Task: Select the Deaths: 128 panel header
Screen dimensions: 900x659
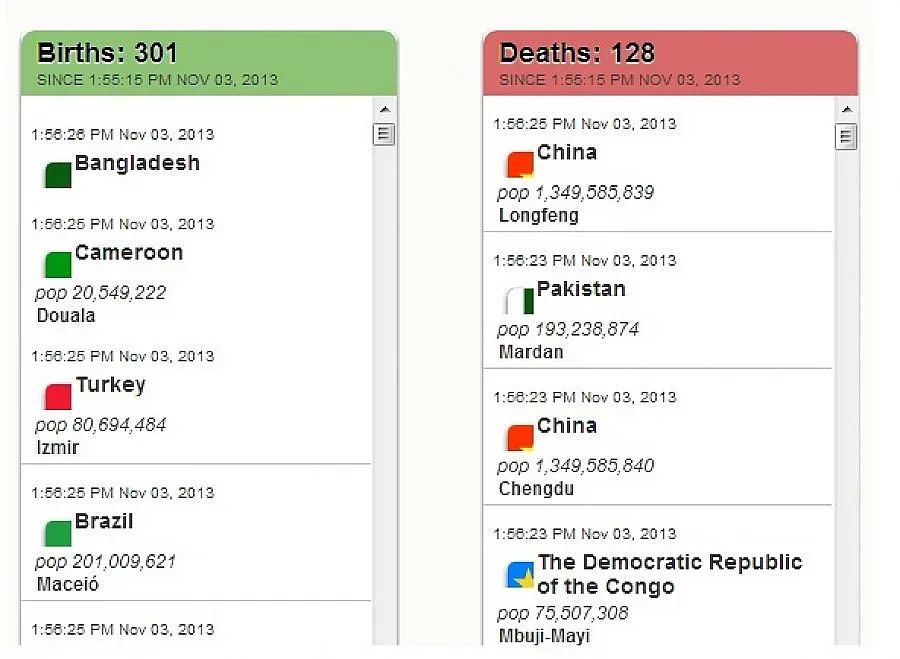Action: pyautogui.click(x=670, y=62)
